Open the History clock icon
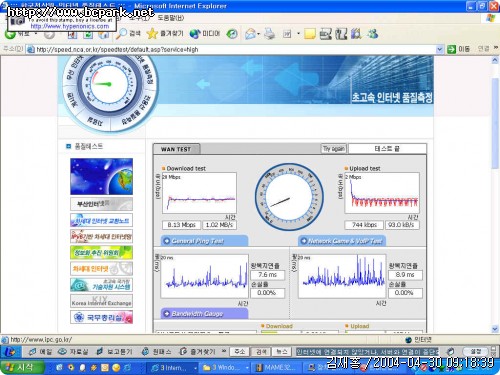This screenshot has height=375, width=500. click(232, 33)
